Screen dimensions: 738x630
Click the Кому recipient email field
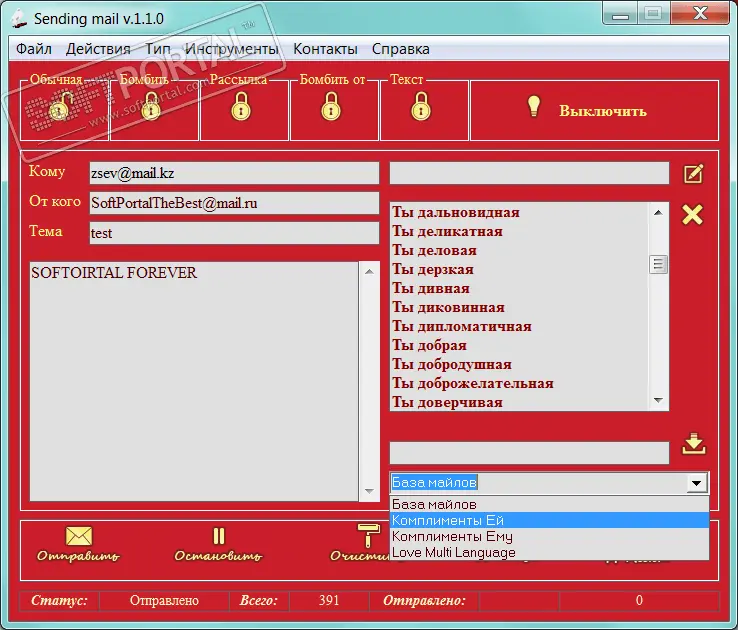(x=233, y=173)
